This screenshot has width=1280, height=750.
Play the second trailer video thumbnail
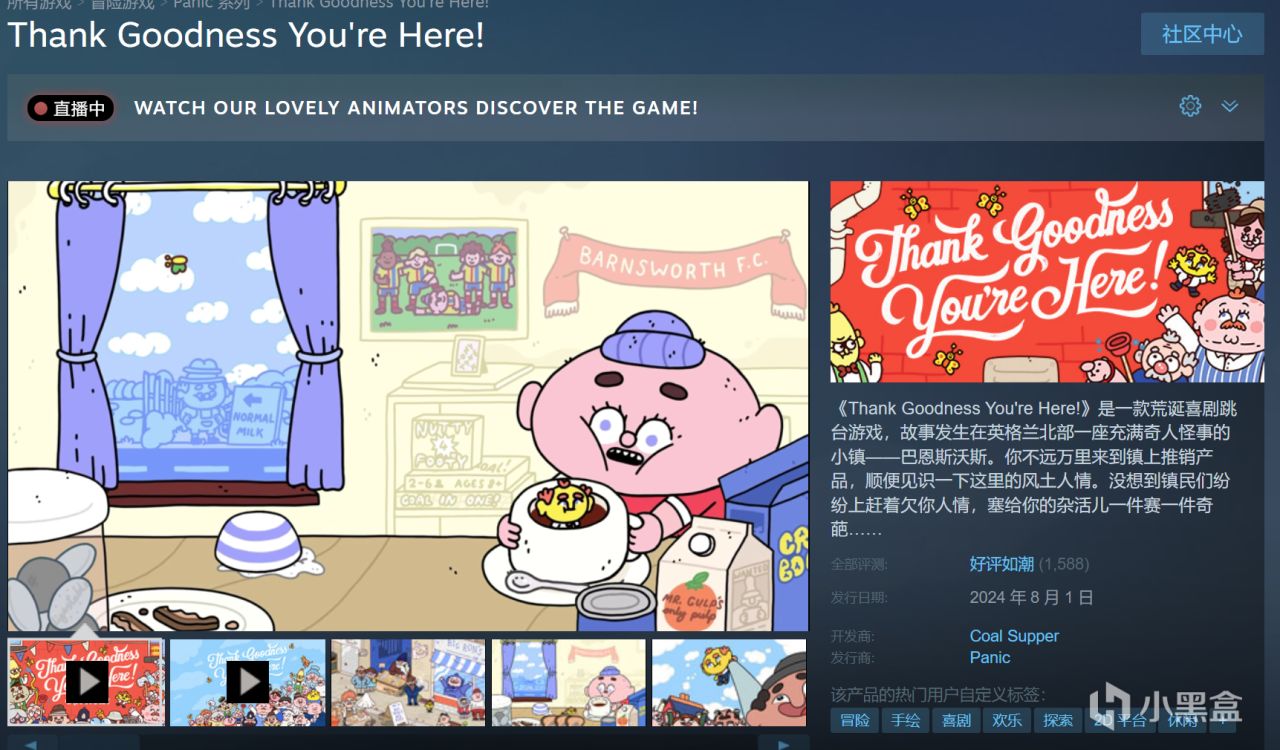pyautogui.click(x=247, y=683)
